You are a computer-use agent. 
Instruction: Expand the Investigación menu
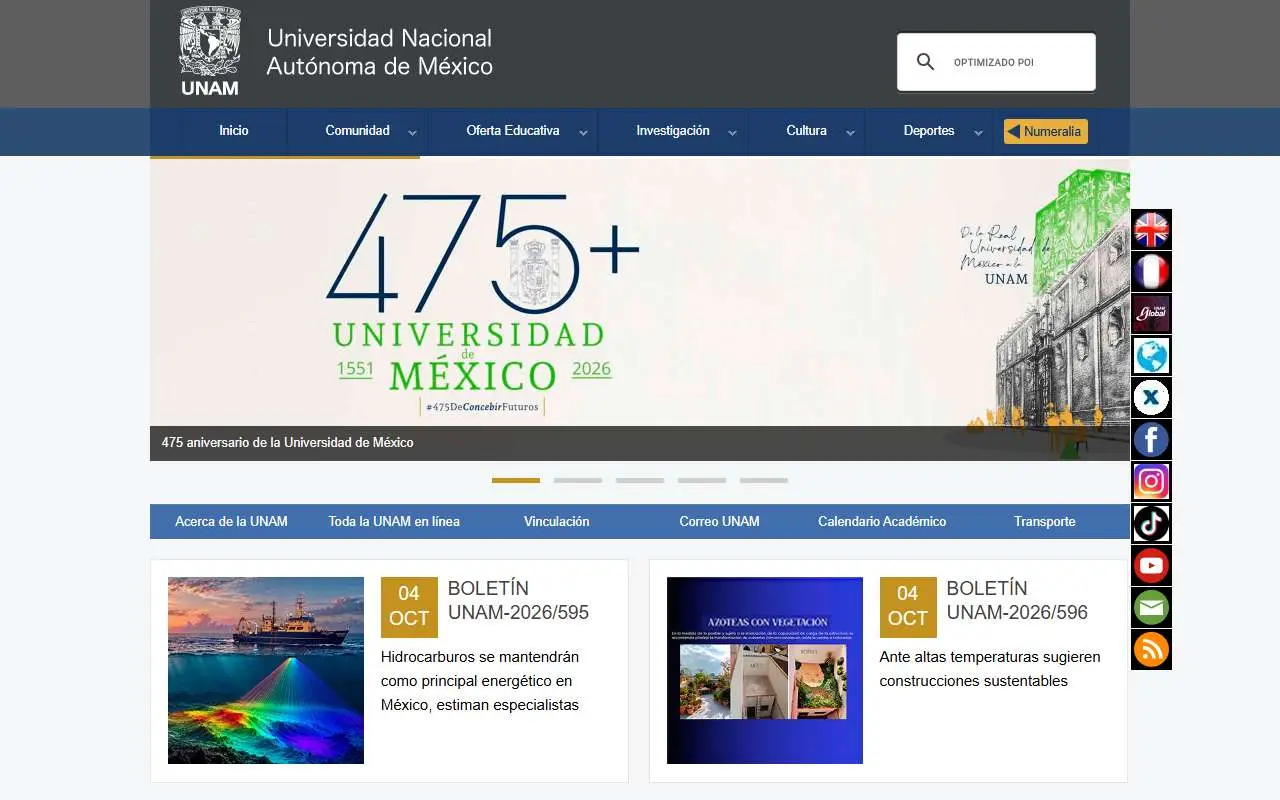point(673,131)
